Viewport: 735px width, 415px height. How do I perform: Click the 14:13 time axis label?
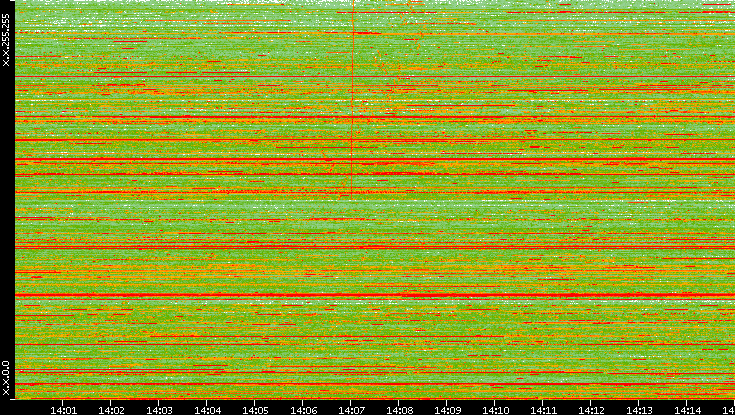click(639, 410)
